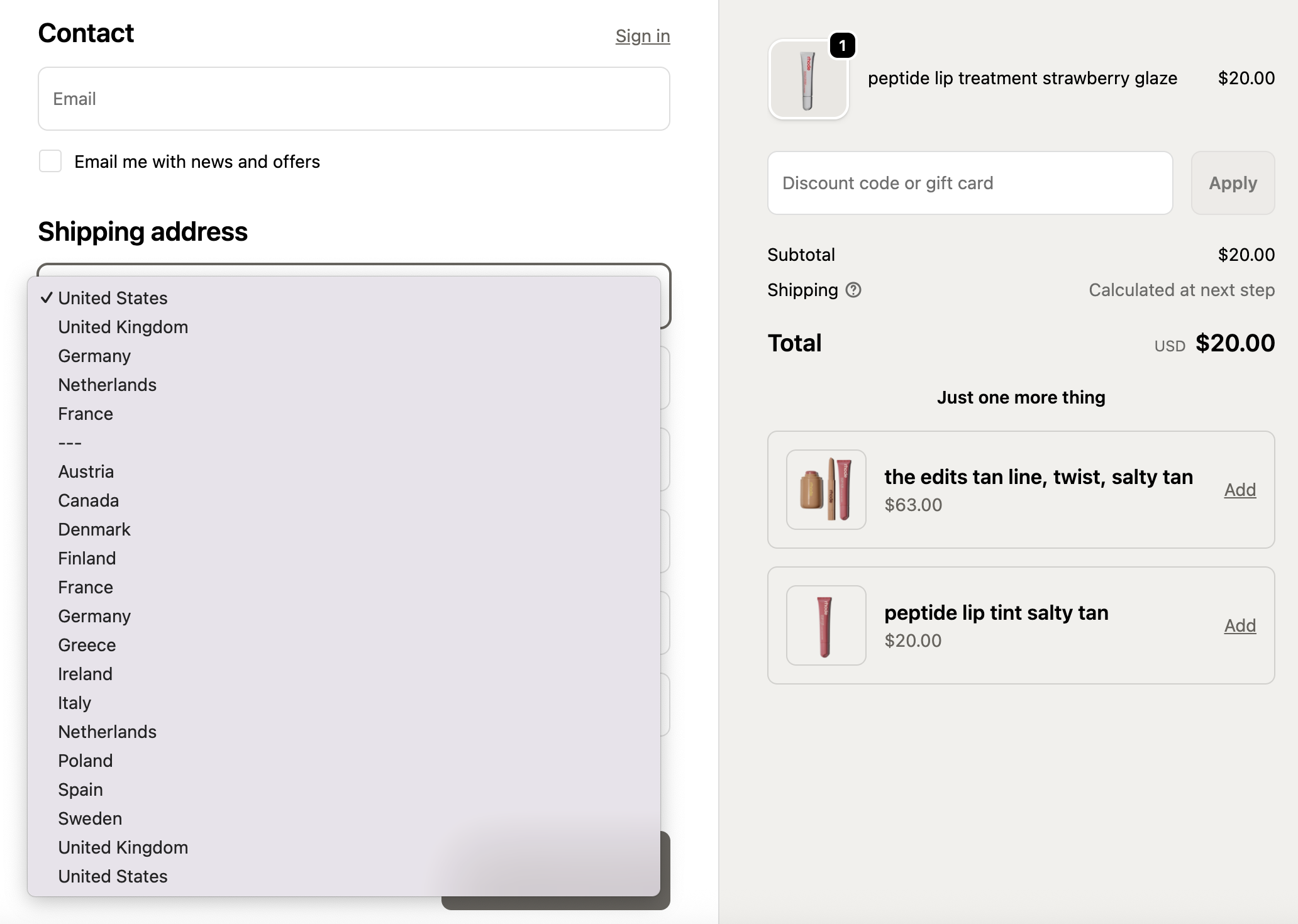Select Austria in the country dropdown
The image size is (1298, 924).
click(86, 471)
